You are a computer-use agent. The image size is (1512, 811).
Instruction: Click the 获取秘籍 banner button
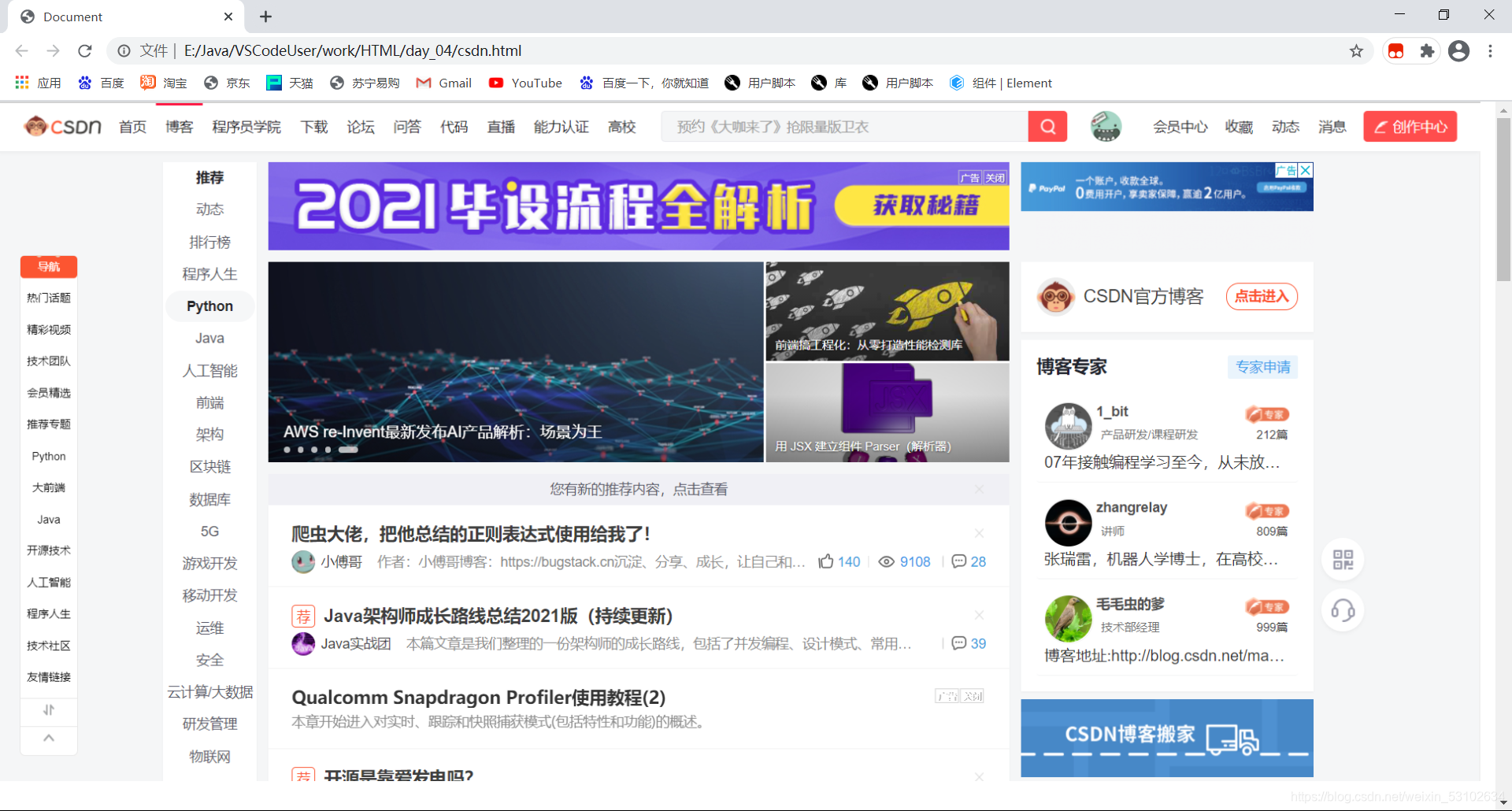pyautogui.click(x=921, y=206)
